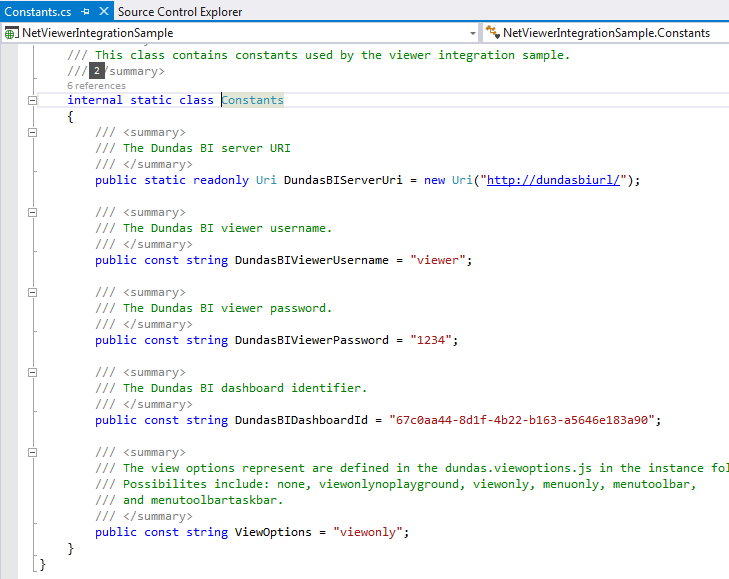Click the class icon beside NetViewerIntegrationSample.Constants

[492, 33]
